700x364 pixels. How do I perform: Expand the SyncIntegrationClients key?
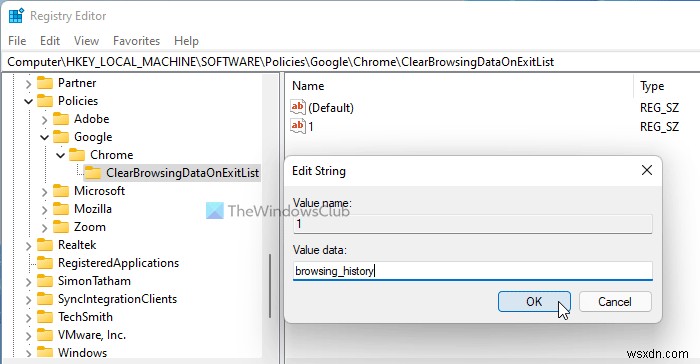pos(28,300)
